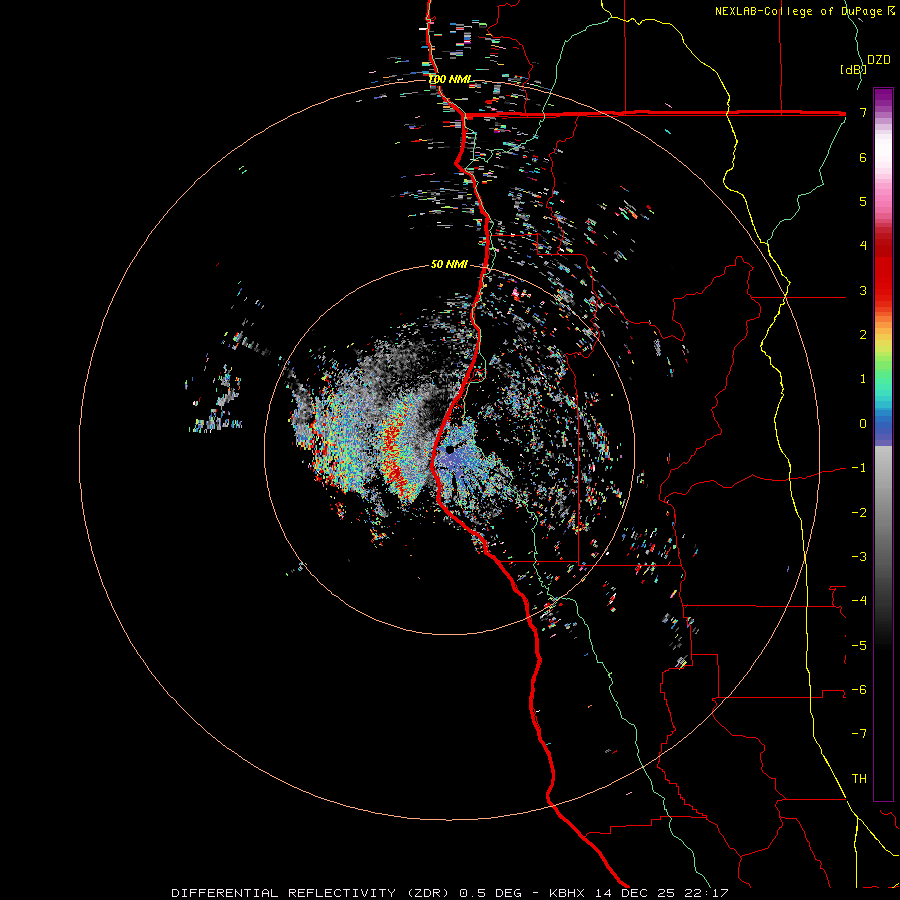Click the "-4" value on the color scale
Viewport: 900px width, 900px height.
(x=859, y=601)
